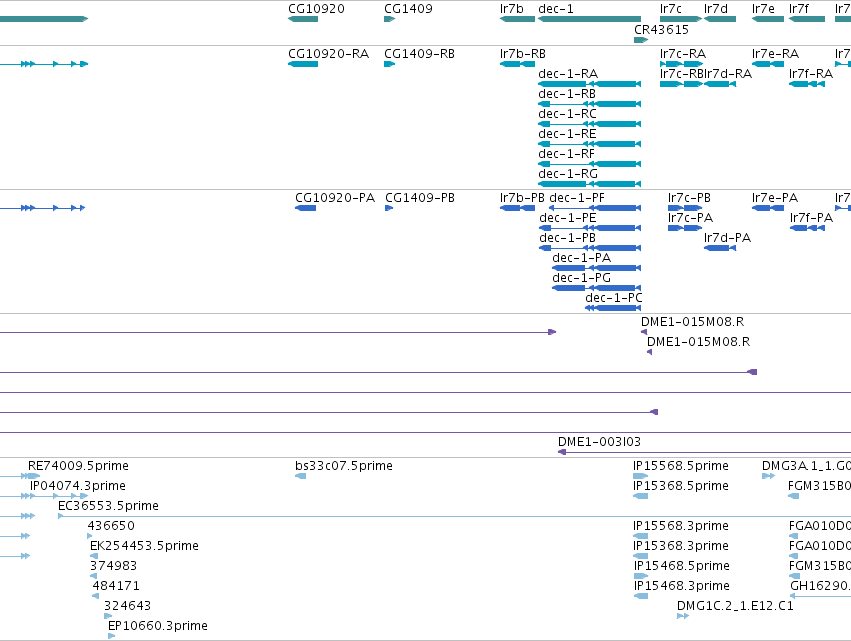Select the CG10920 gene glyph

(x=303, y=19)
